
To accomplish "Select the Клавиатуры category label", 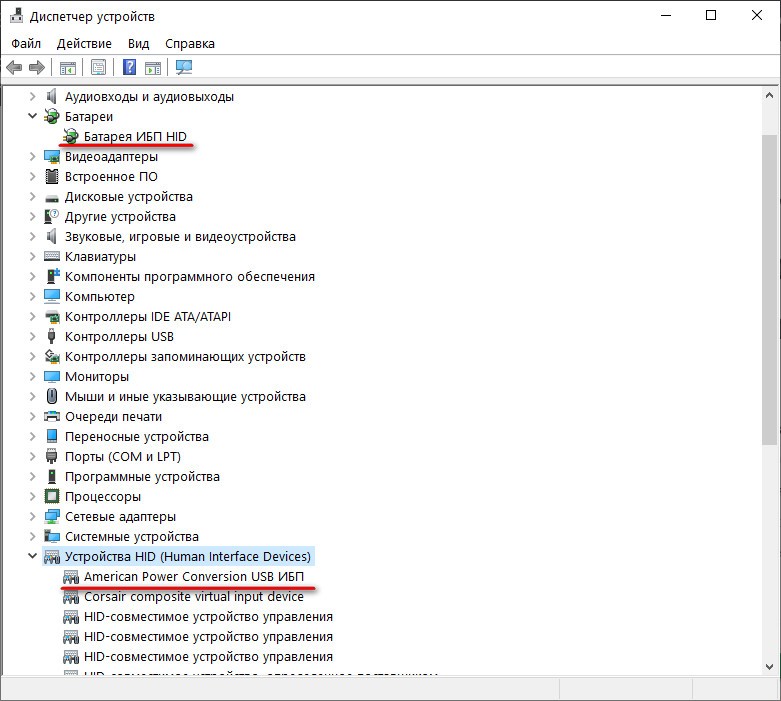I will pos(100,256).
